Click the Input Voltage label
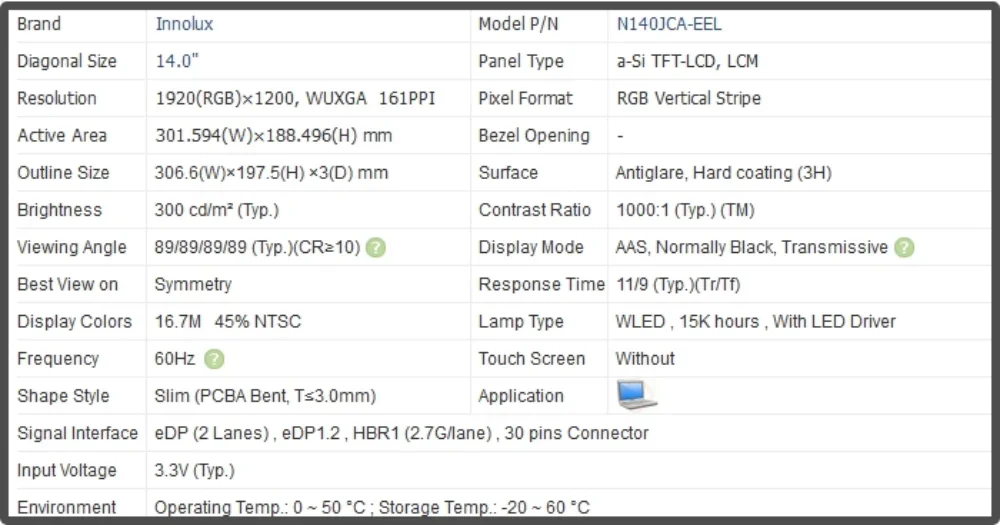 66,471
